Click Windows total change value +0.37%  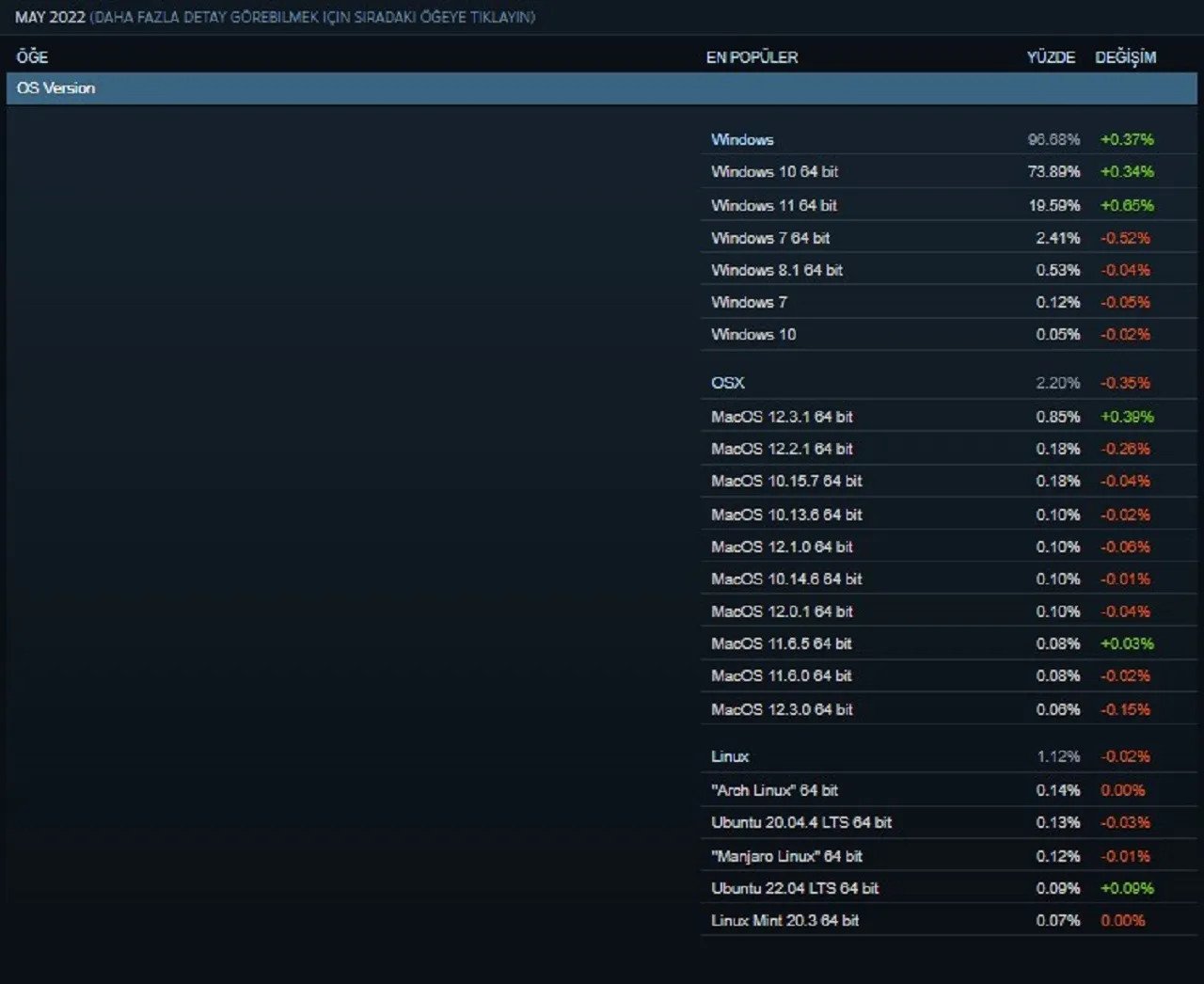[x=1127, y=139]
